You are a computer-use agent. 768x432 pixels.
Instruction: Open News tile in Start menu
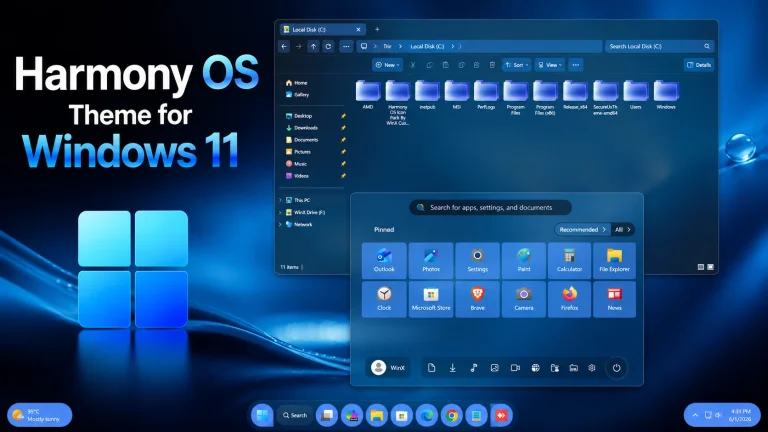coord(614,299)
